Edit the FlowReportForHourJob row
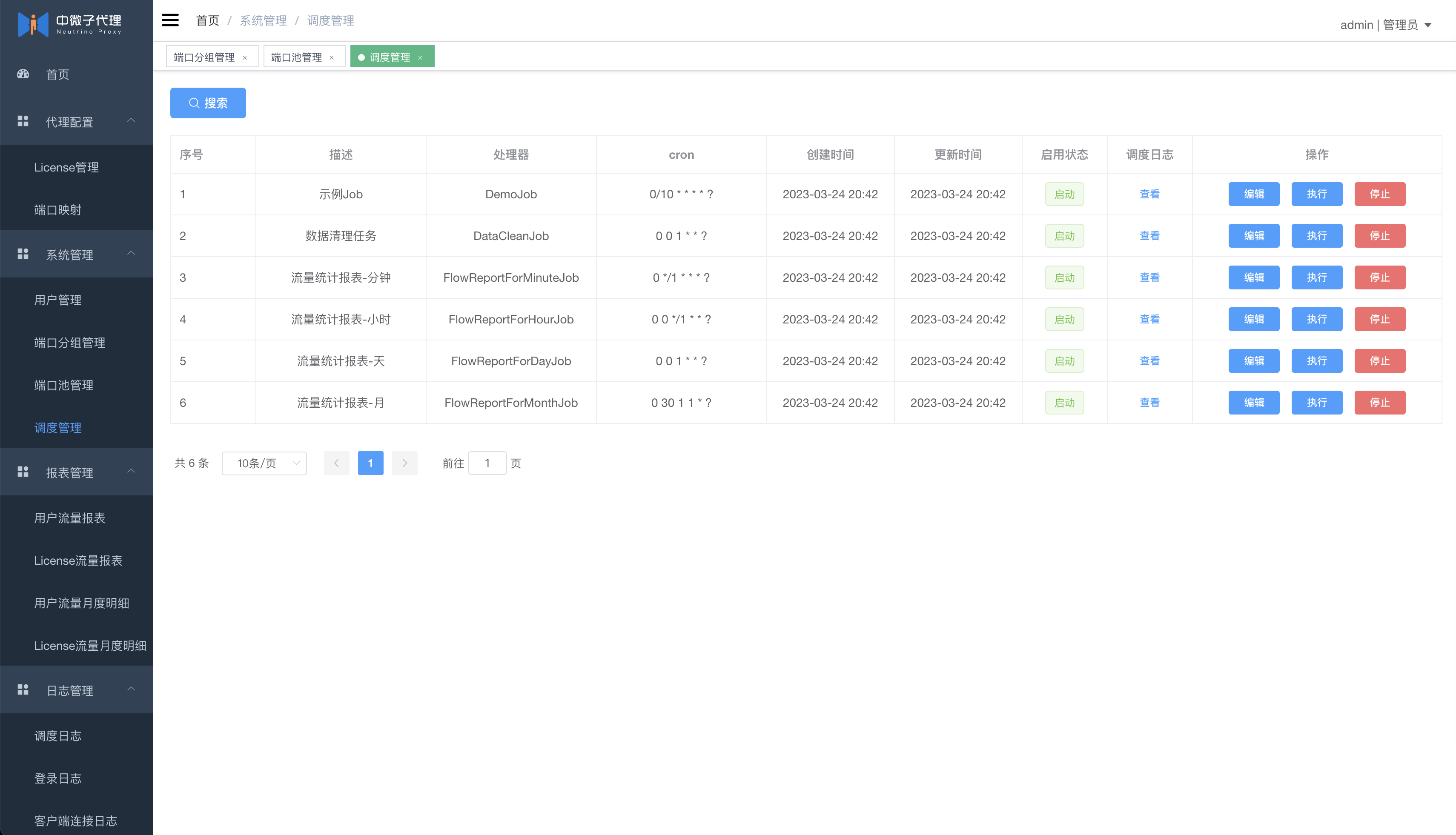The height and width of the screenshot is (835, 1456). tap(1254, 320)
